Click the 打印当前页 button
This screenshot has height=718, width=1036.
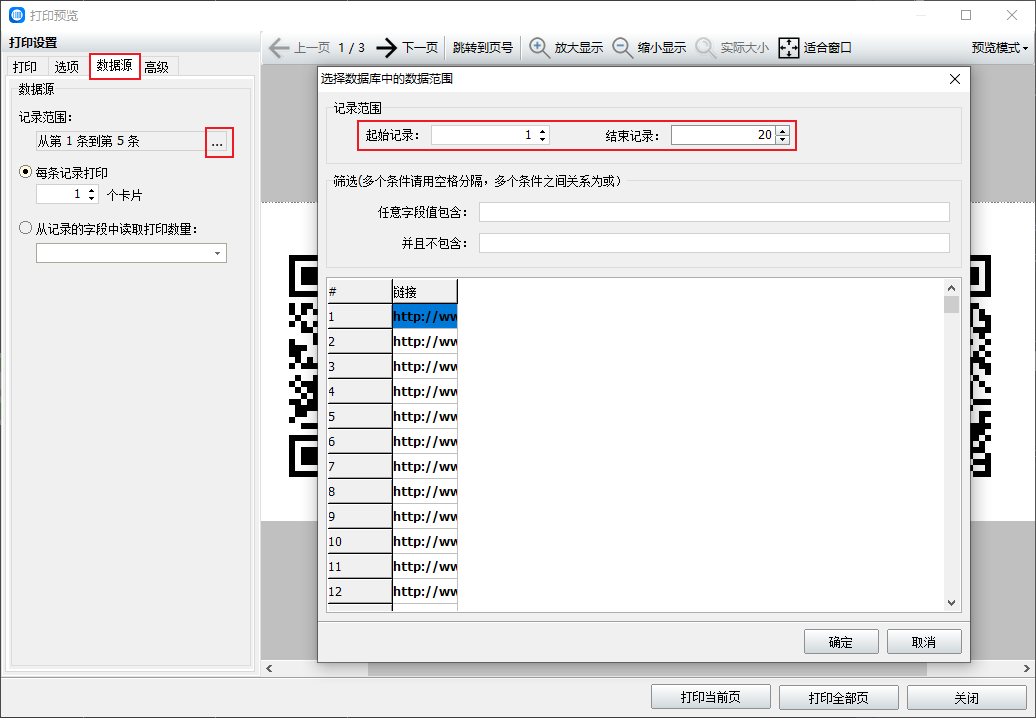[710, 697]
